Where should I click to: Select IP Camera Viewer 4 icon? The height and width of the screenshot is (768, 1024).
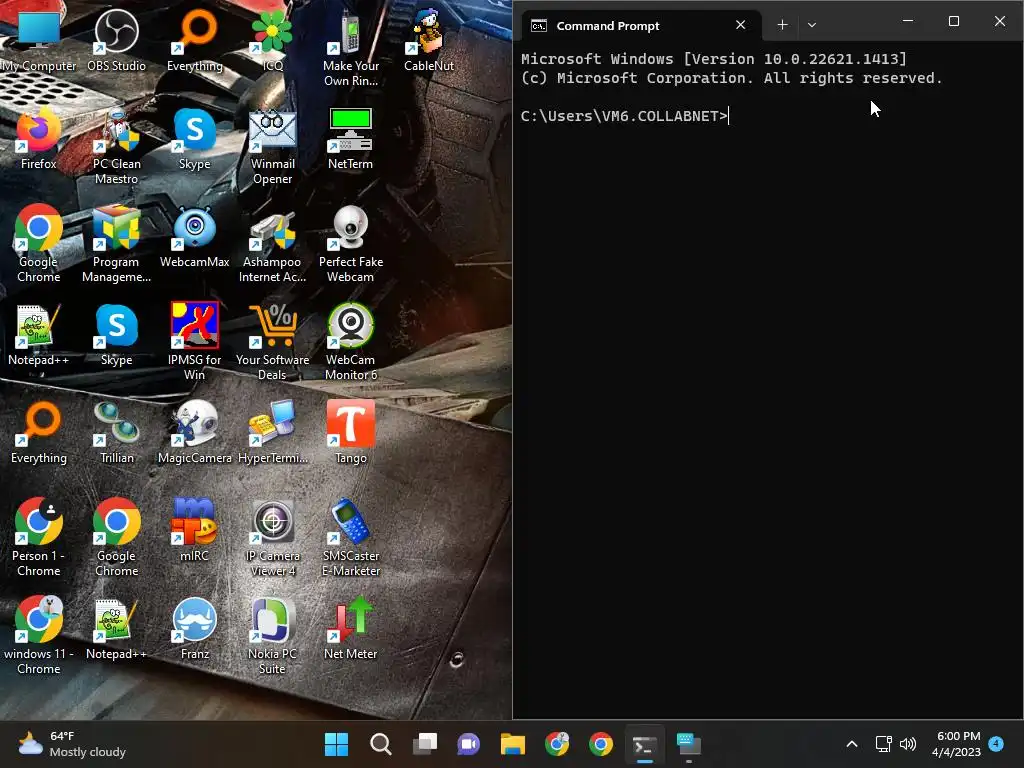coord(272,539)
